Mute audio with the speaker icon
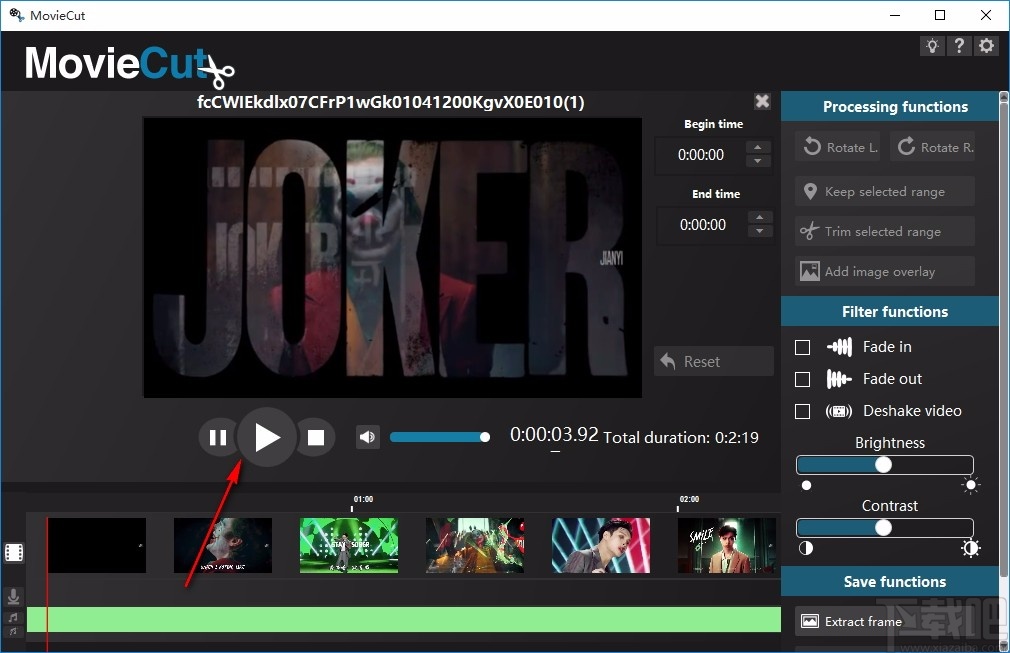1010x653 pixels. coord(368,437)
